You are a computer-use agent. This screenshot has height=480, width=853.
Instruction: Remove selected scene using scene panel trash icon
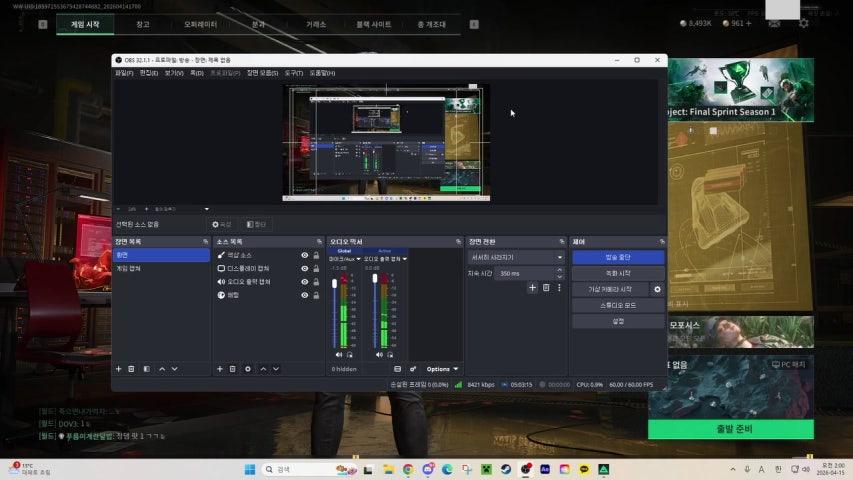(x=131, y=369)
